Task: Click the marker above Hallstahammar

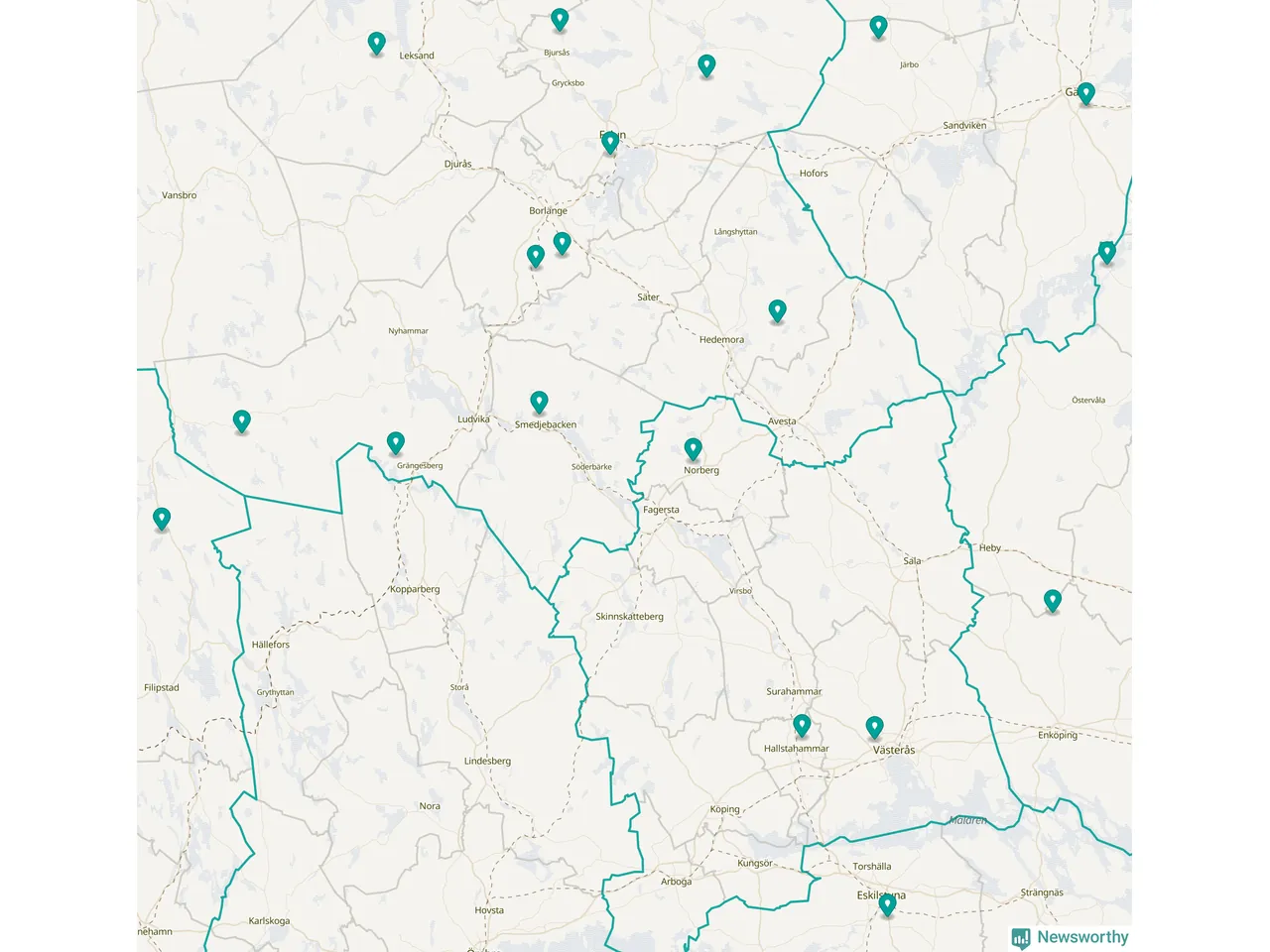Action: (802, 726)
